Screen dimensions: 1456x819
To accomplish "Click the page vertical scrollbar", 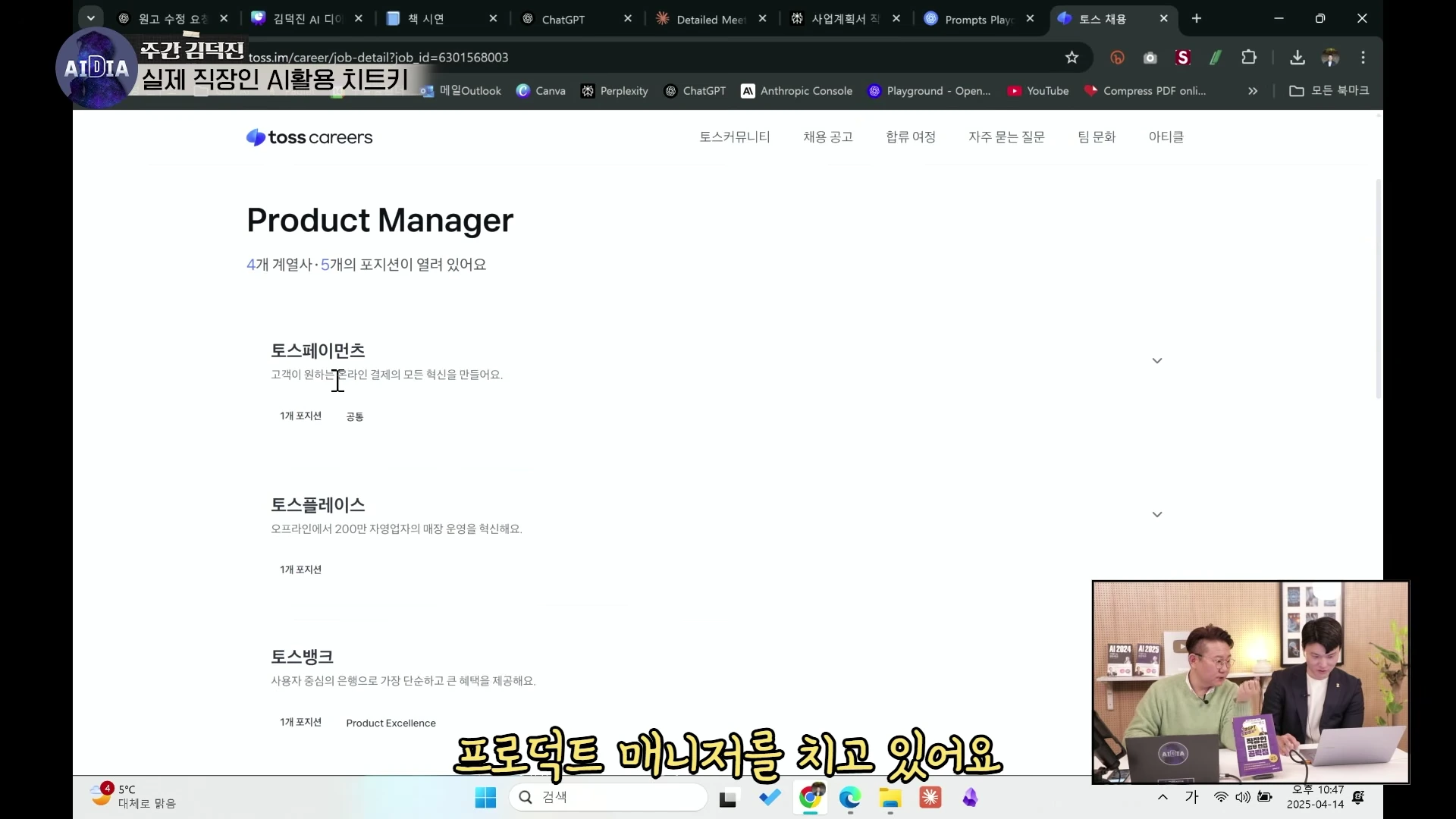I will 1379,288.
